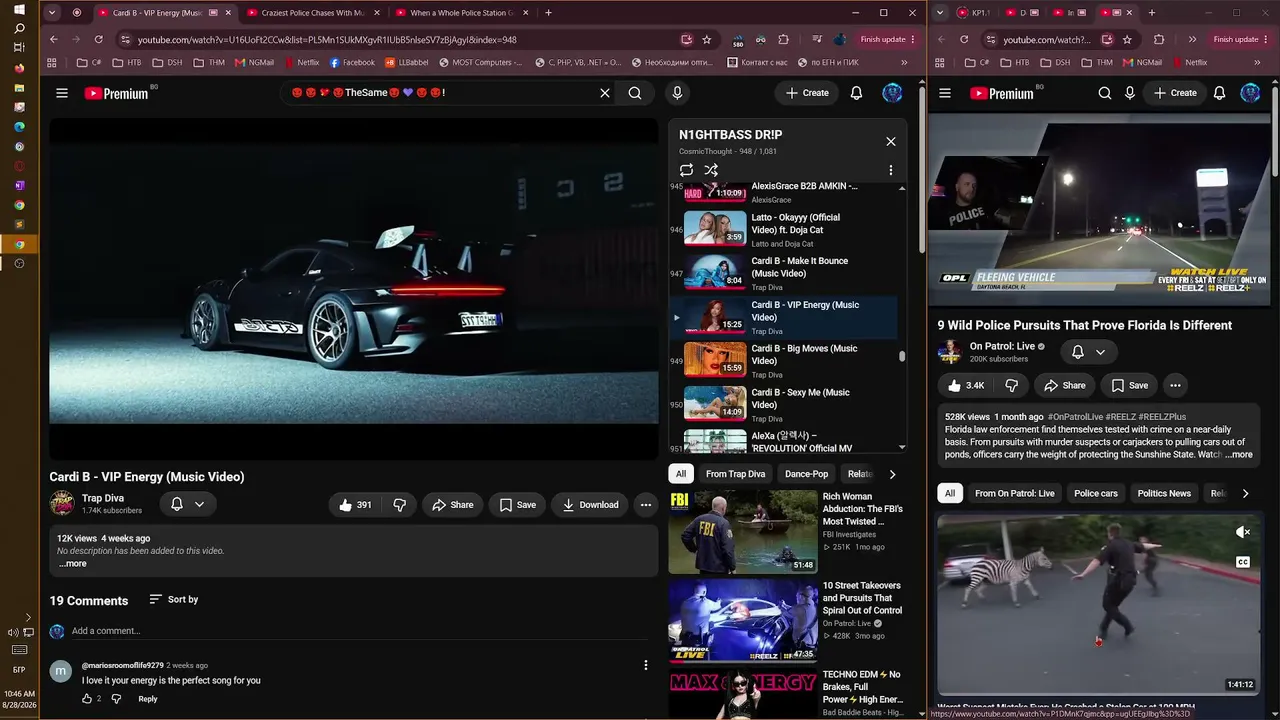1280x720 pixels.
Task: Open the Netflix bookmark in left window
Action: click(x=301, y=62)
